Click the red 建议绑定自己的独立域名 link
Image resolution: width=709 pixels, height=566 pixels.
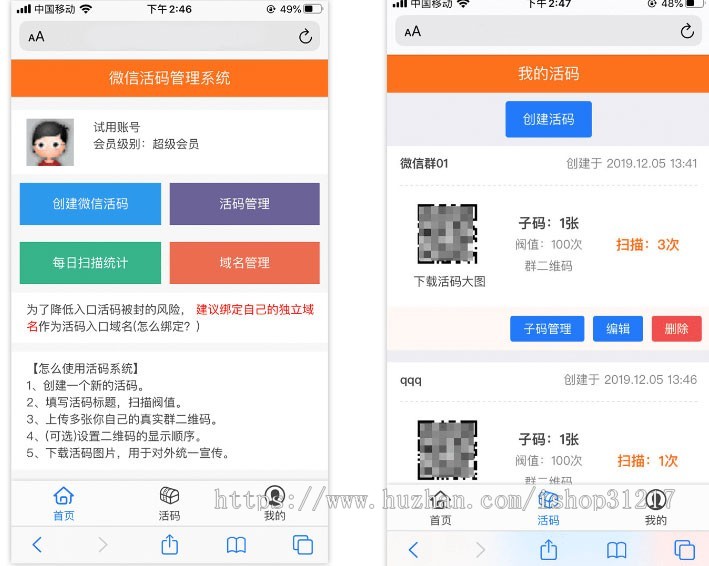(255, 310)
